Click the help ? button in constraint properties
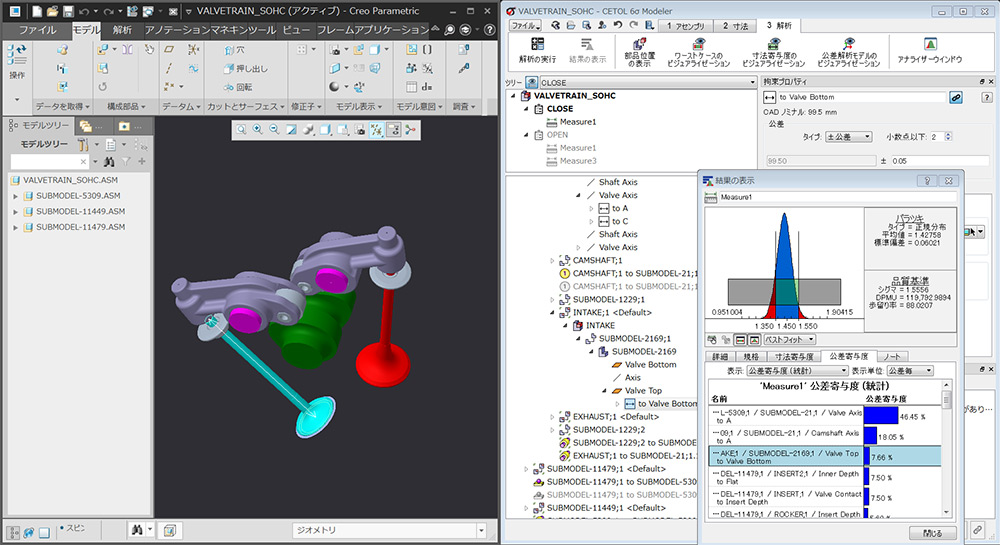This screenshot has width=1000, height=545. pyautogui.click(x=987, y=98)
